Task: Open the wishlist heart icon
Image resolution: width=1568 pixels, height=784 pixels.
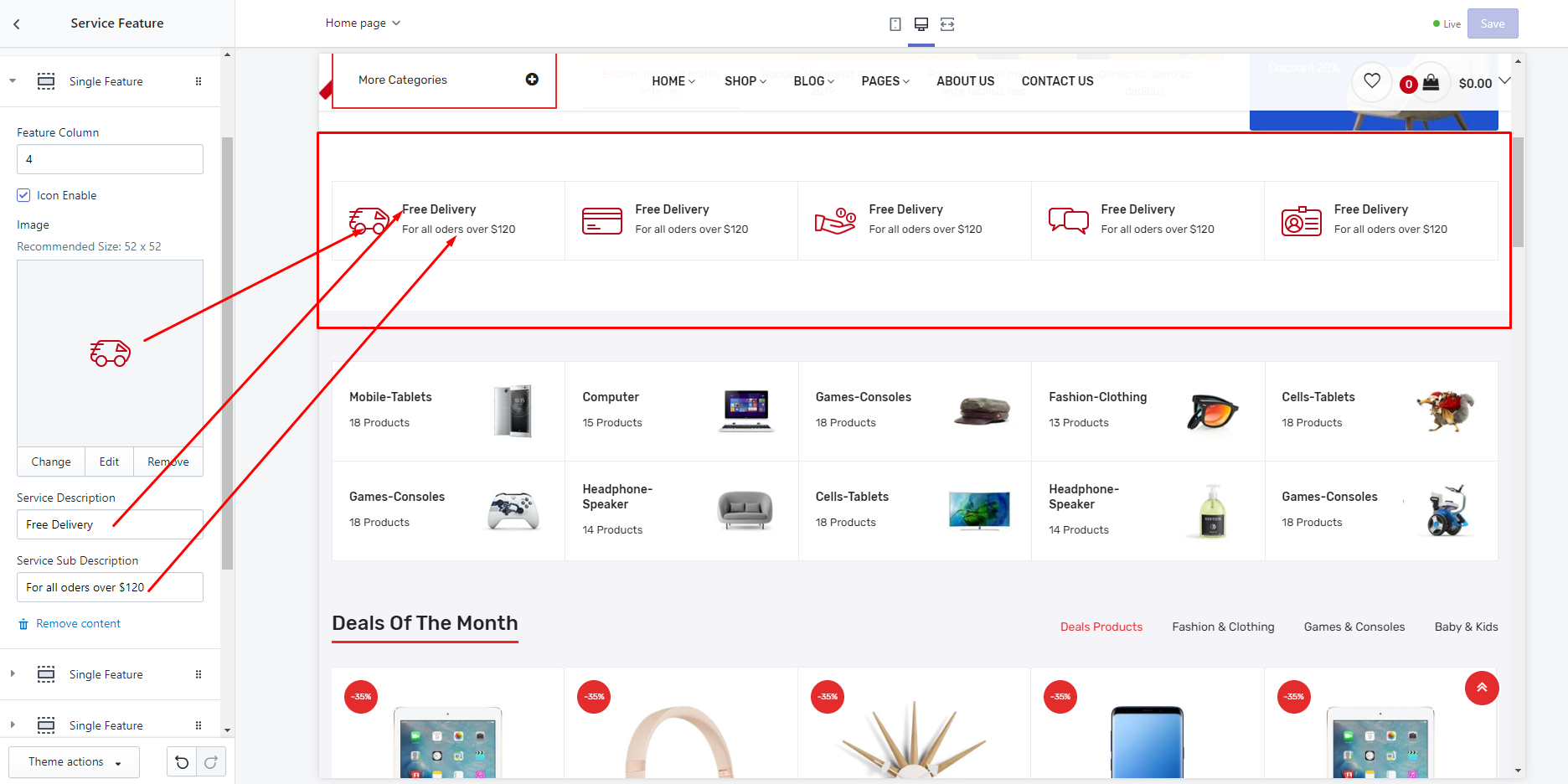Action: (1371, 81)
